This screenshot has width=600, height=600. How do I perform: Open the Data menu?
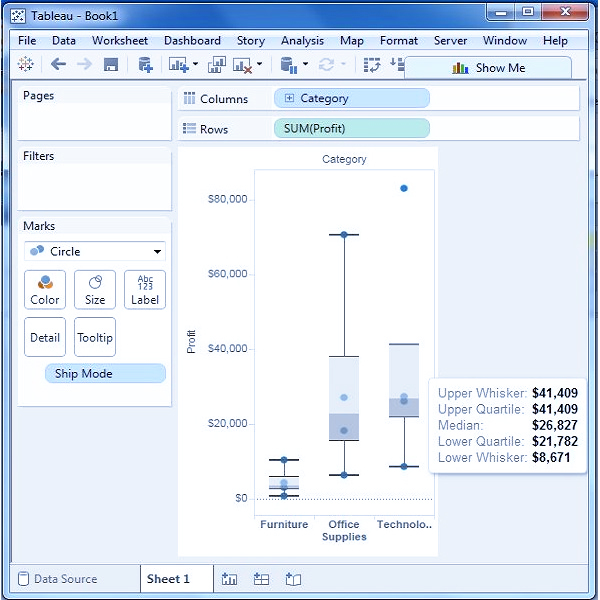tap(64, 41)
